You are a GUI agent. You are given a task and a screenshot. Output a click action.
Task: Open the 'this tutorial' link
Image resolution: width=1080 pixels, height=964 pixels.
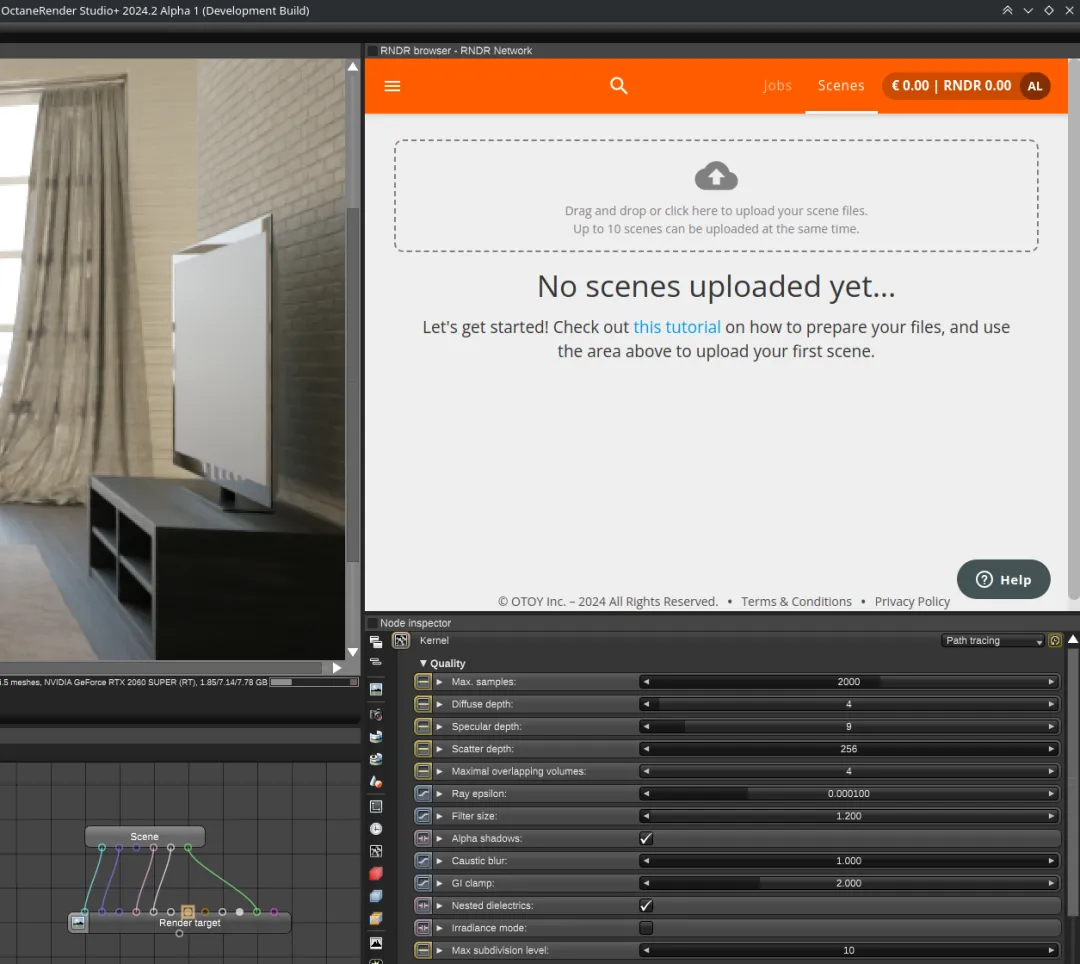(x=677, y=327)
